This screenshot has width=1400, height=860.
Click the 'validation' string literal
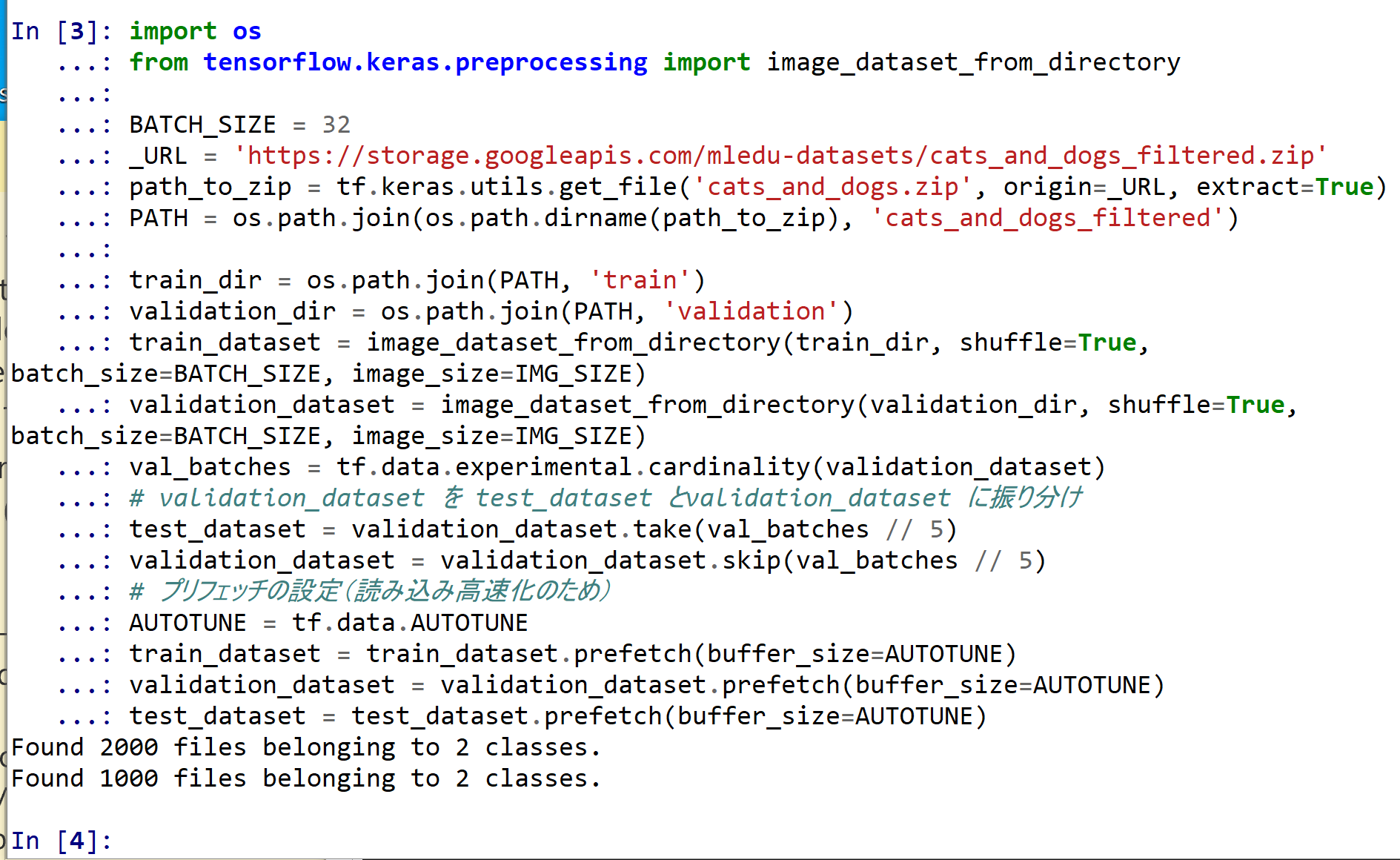tap(751, 311)
